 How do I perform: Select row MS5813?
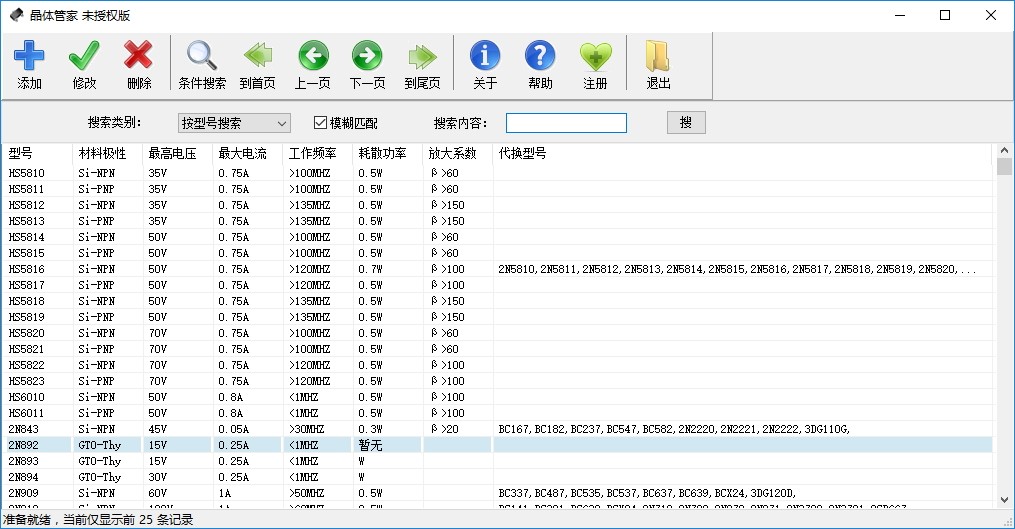[497, 221]
